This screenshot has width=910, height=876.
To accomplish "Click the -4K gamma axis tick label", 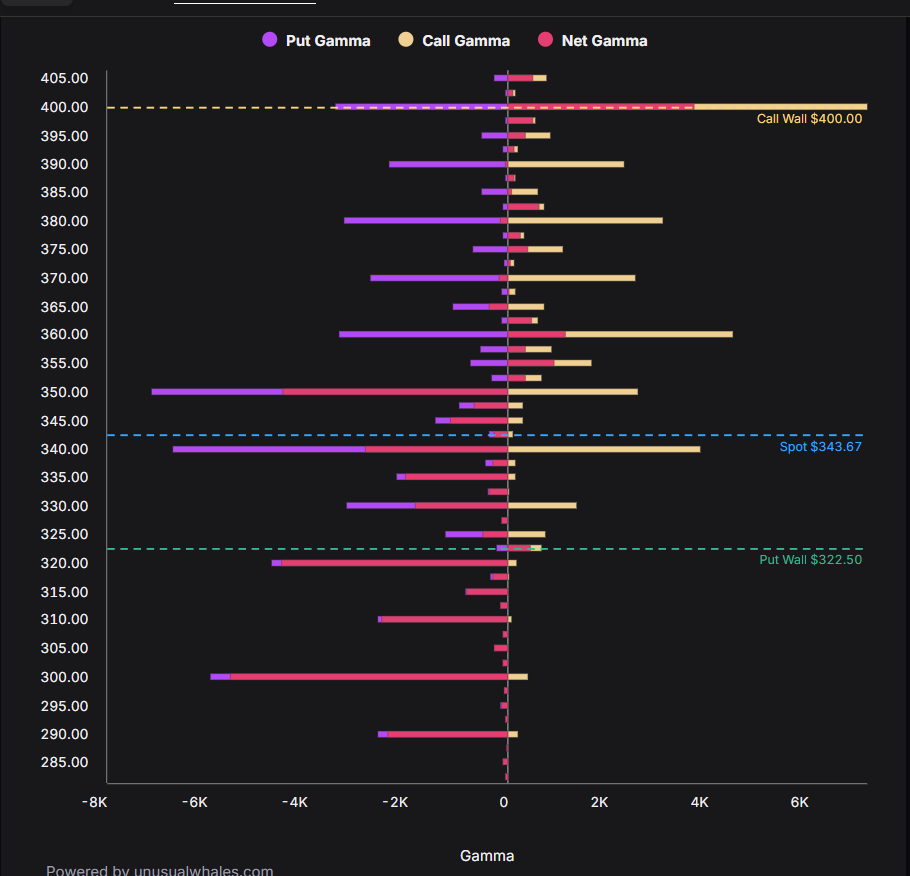I will [295, 802].
